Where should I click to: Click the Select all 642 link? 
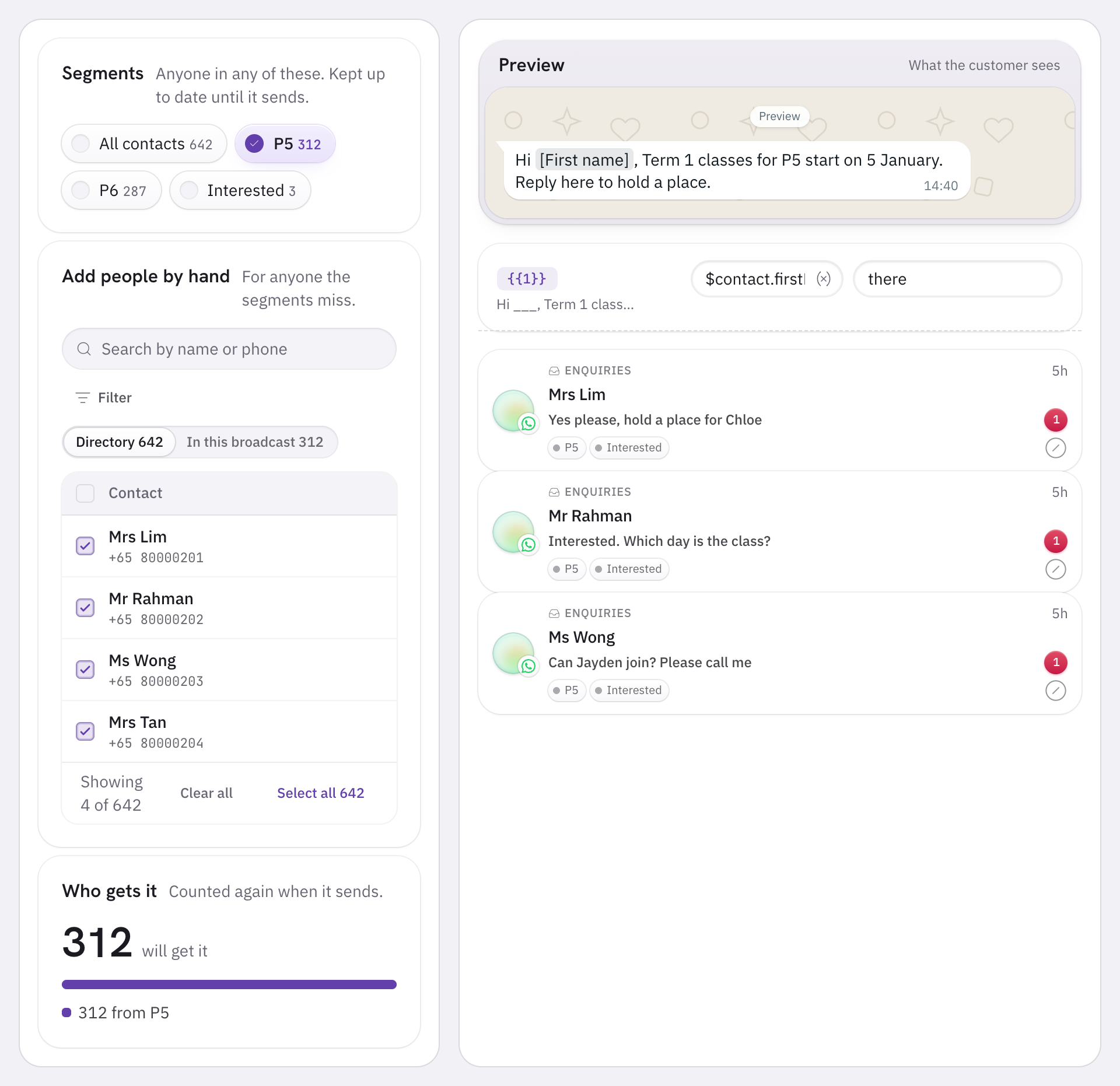click(321, 793)
